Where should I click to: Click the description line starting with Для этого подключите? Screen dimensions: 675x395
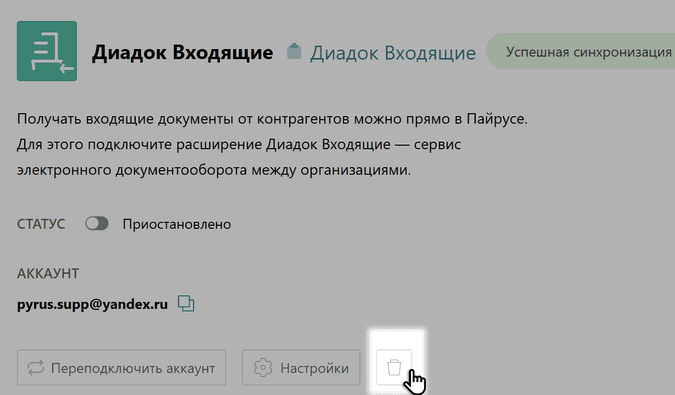pos(239,144)
